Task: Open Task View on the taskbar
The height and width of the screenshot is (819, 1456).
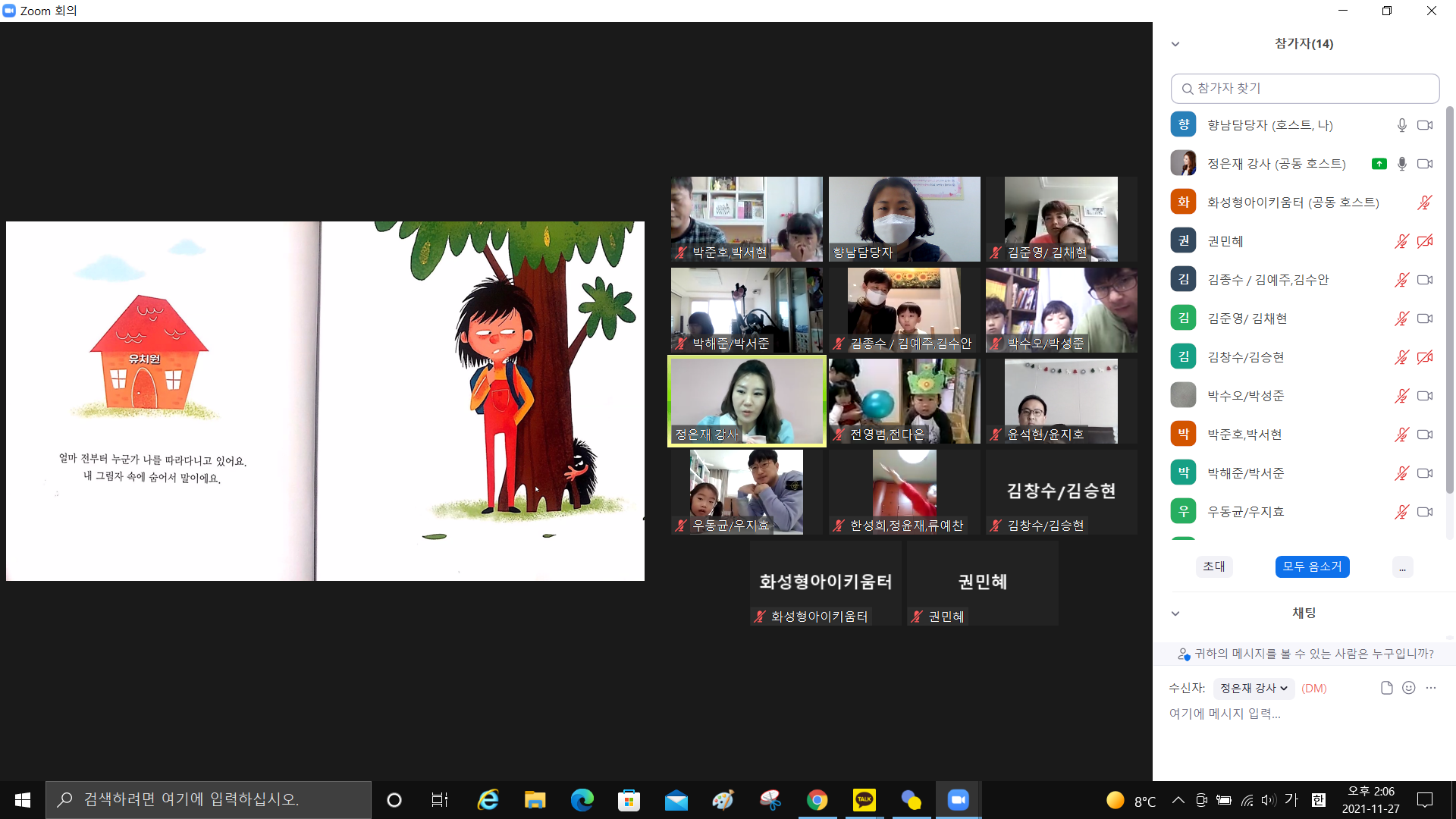Action: click(439, 800)
